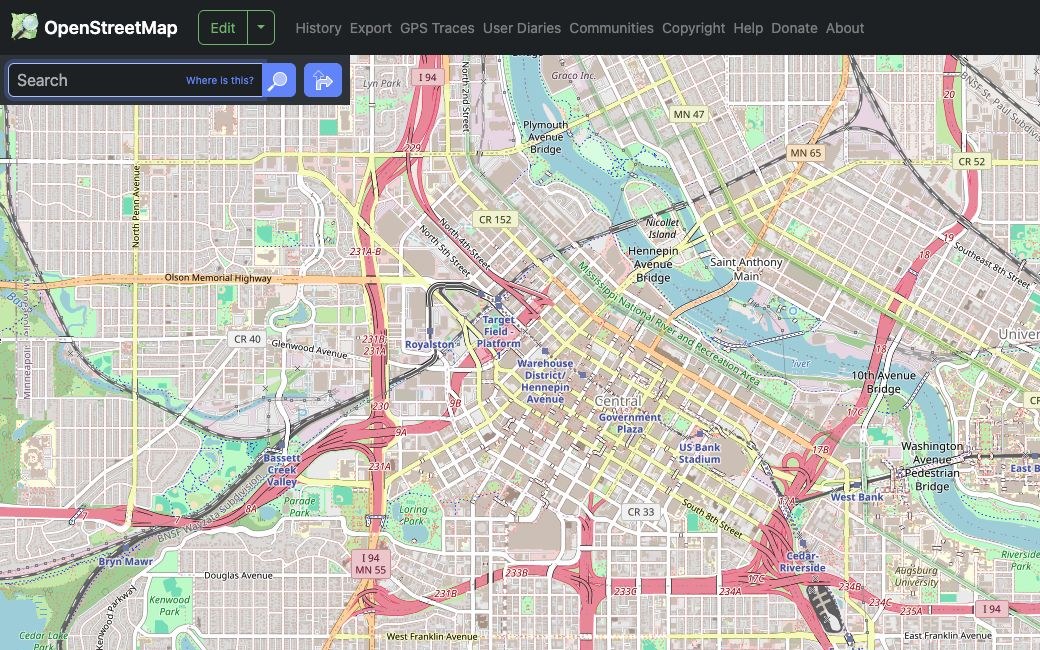Focus the Search input field
The image size is (1040, 650).
point(135,80)
